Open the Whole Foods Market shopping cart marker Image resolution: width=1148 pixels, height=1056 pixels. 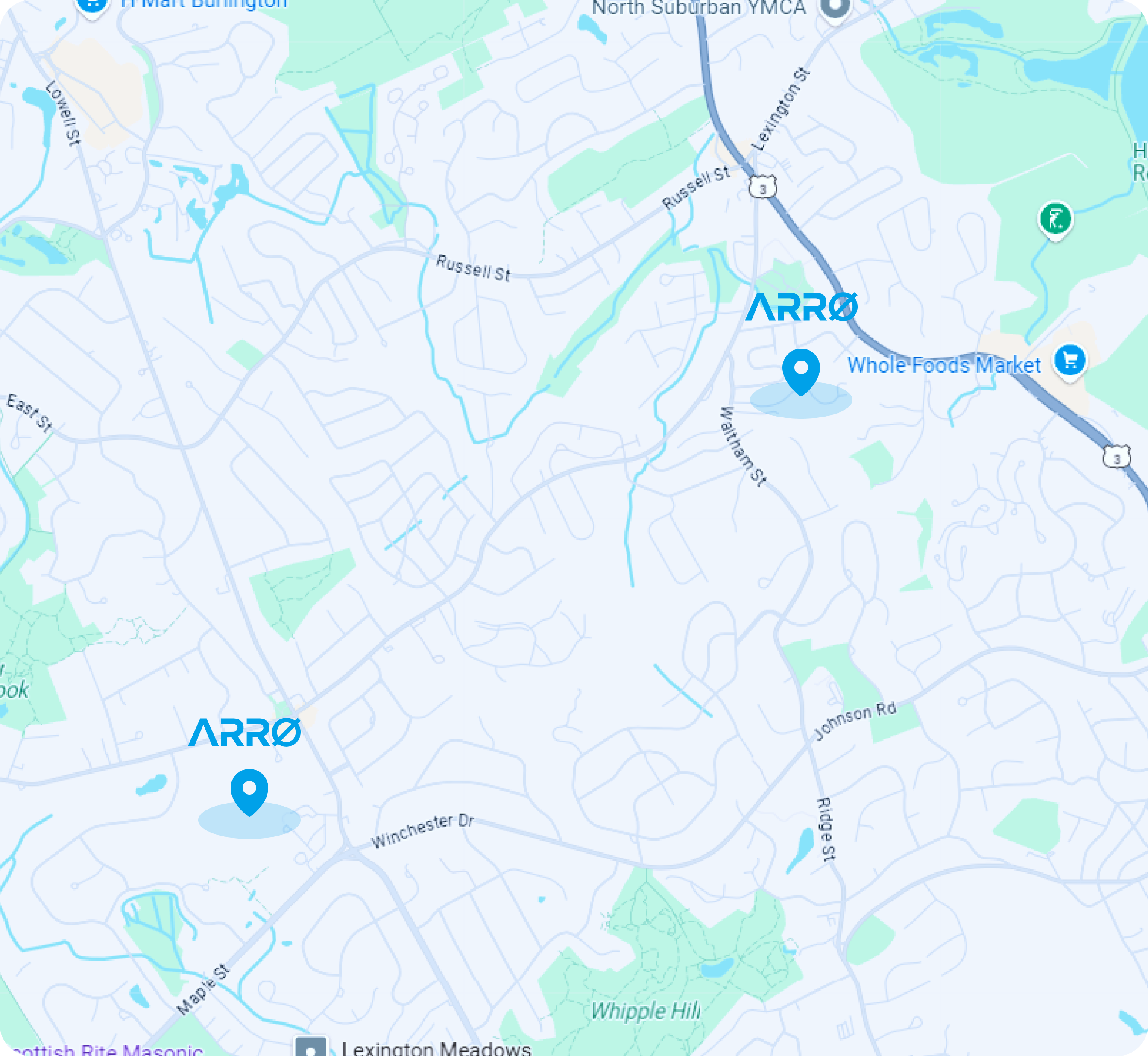(x=1070, y=361)
